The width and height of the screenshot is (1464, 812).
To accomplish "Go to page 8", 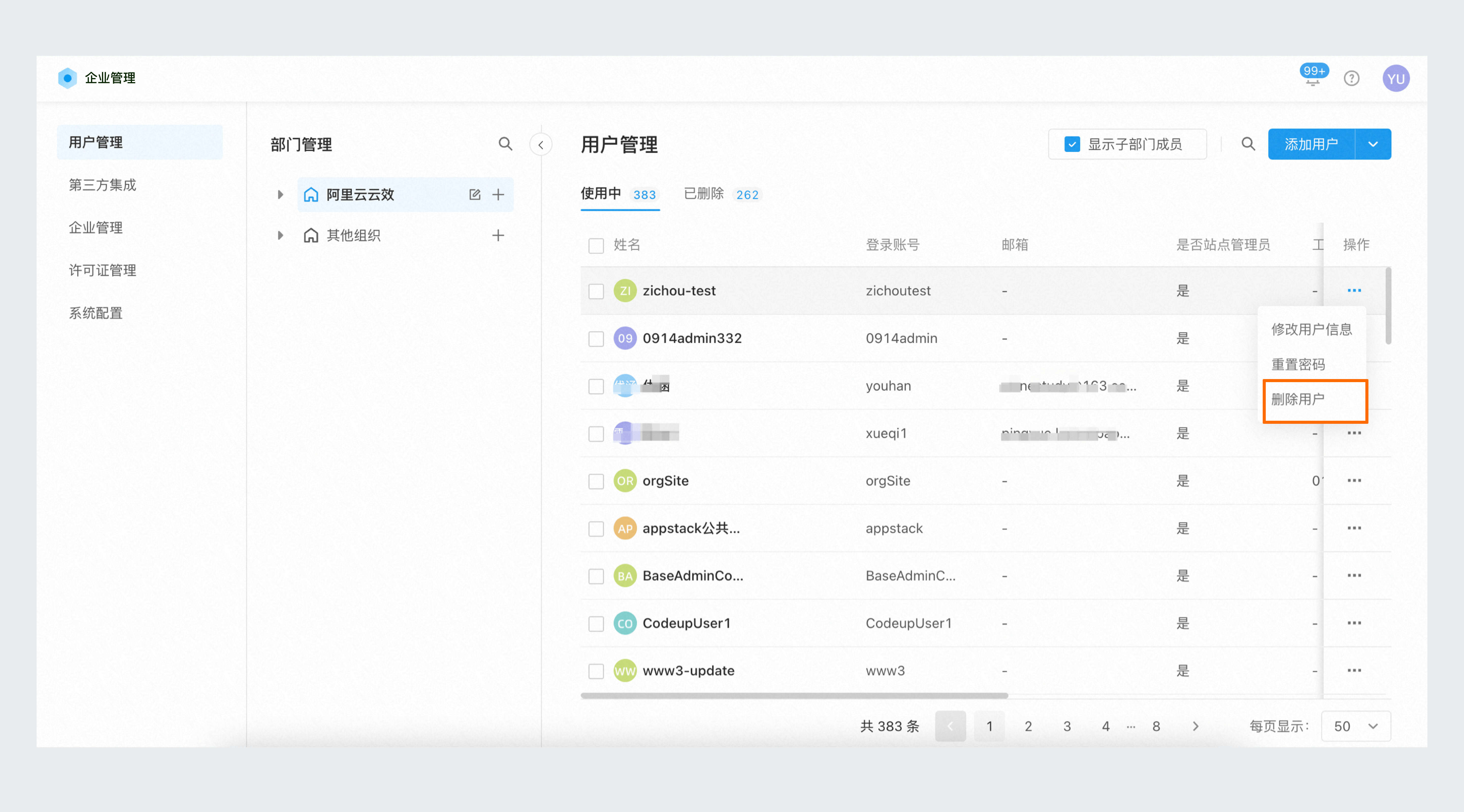I will click(1156, 726).
